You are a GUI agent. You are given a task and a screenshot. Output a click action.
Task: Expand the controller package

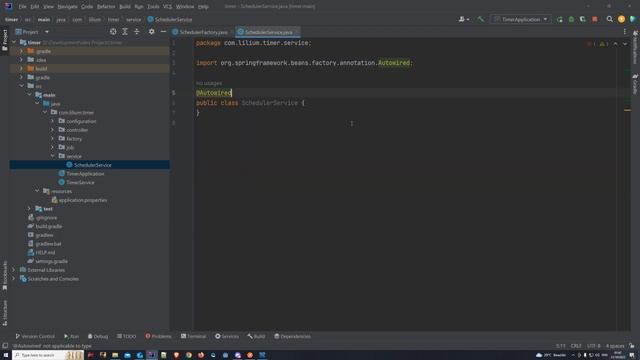(53, 130)
